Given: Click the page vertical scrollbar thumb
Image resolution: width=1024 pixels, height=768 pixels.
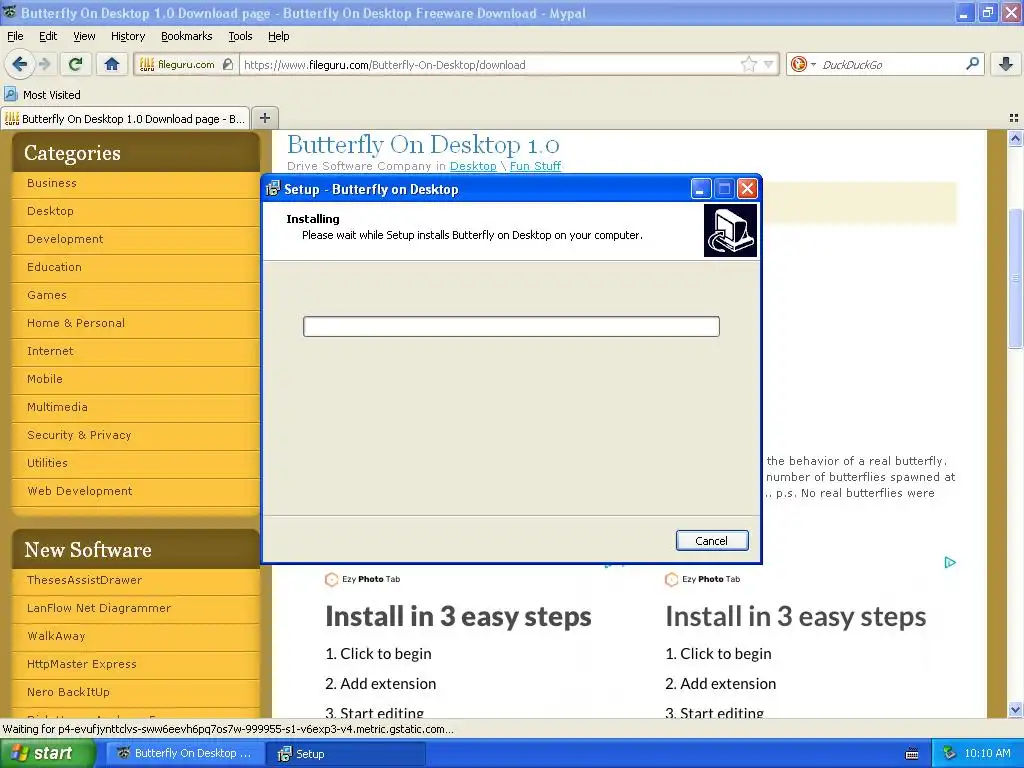Looking at the screenshot, I should [1015, 279].
